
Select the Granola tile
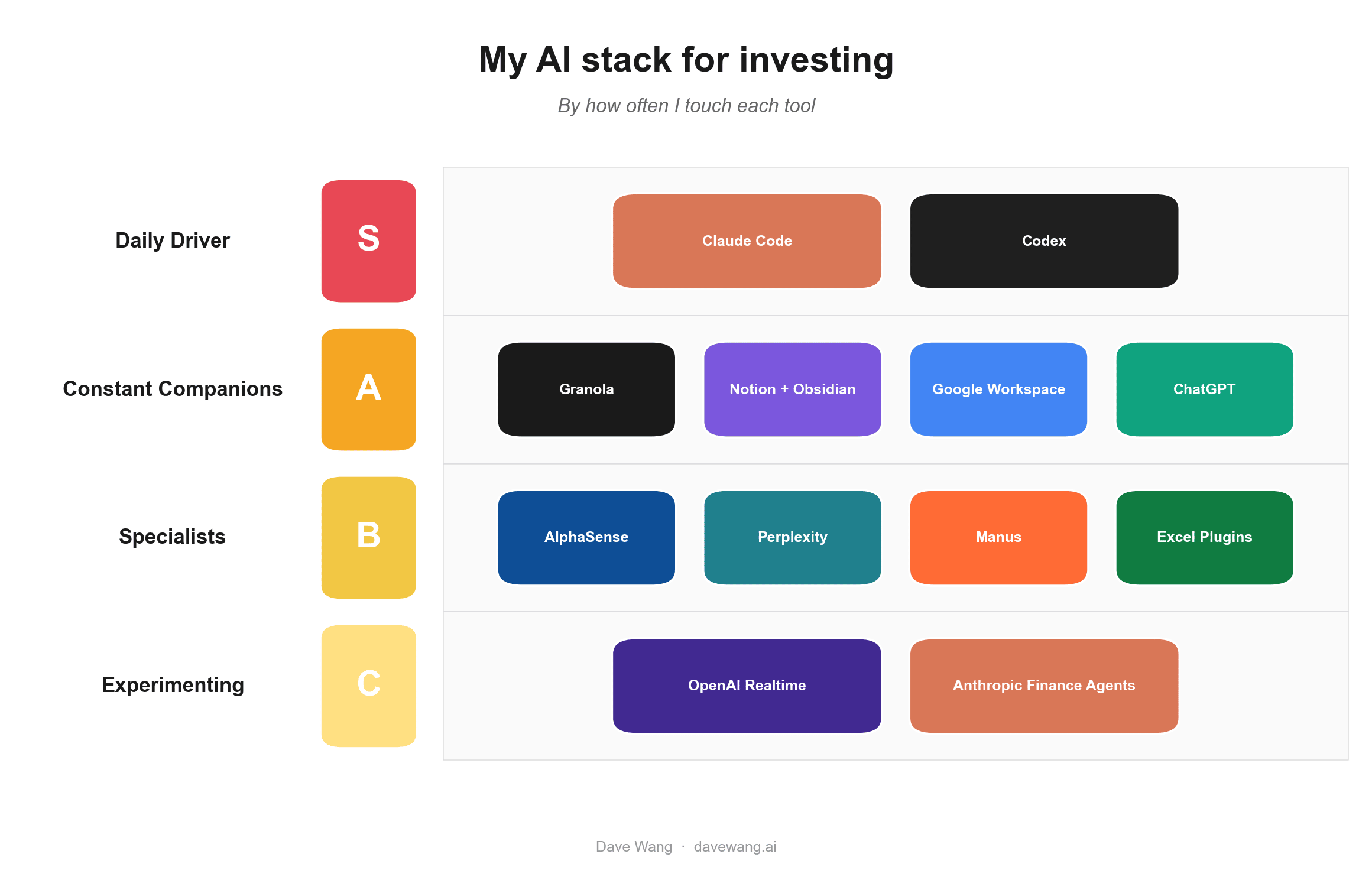586,389
